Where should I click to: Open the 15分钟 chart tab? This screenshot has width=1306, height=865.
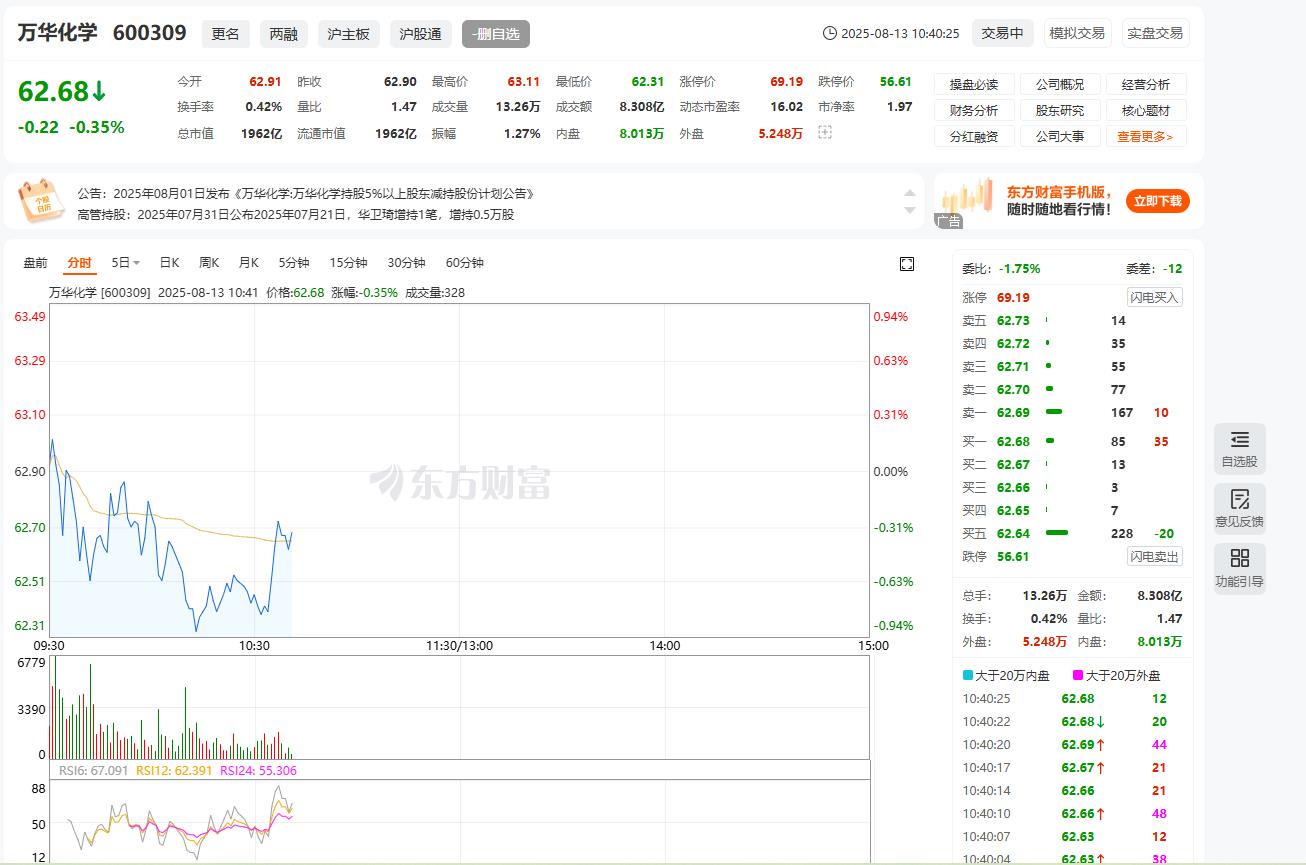tap(348, 263)
